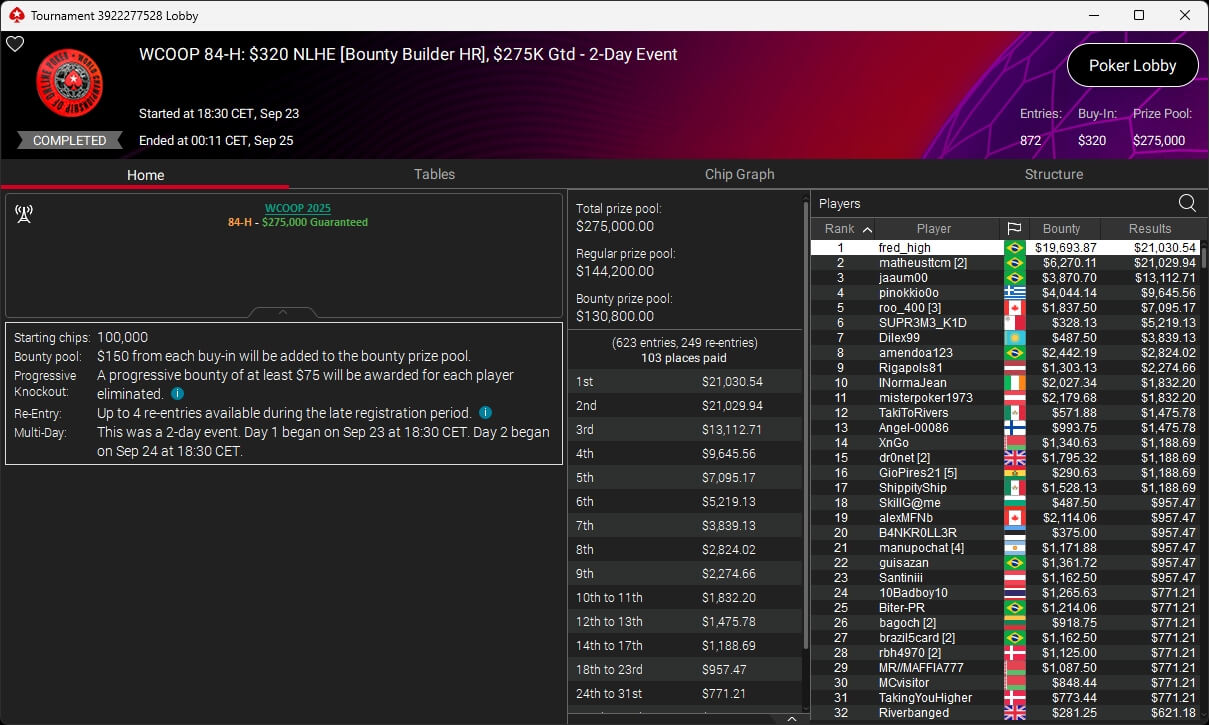This screenshot has height=725, width=1209.
Task: Sort by the Results column header
Action: pos(1149,229)
